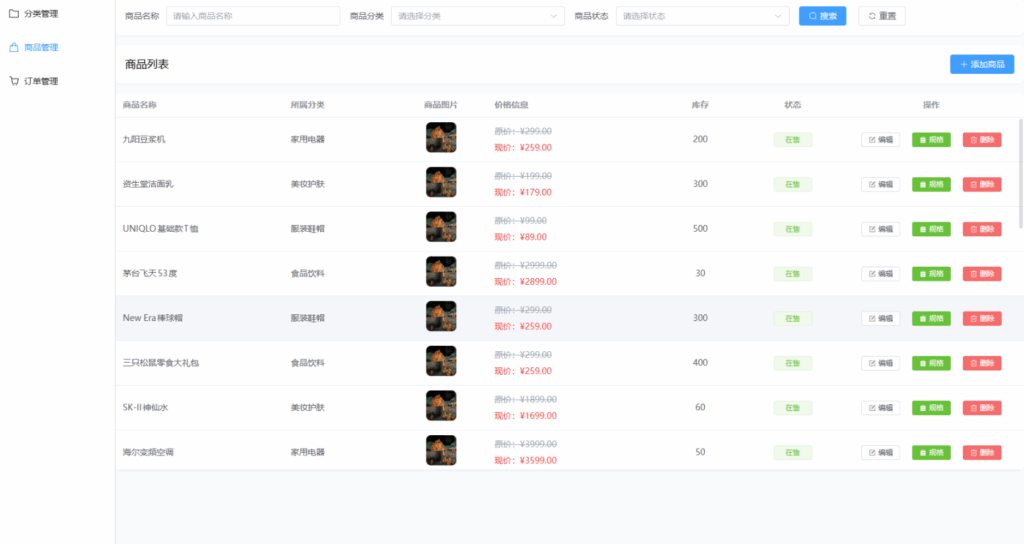The image size is (1024, 544).
Task: Open the 资生堂洁面乳 product image thumbnail
Action: pos(441,182)
